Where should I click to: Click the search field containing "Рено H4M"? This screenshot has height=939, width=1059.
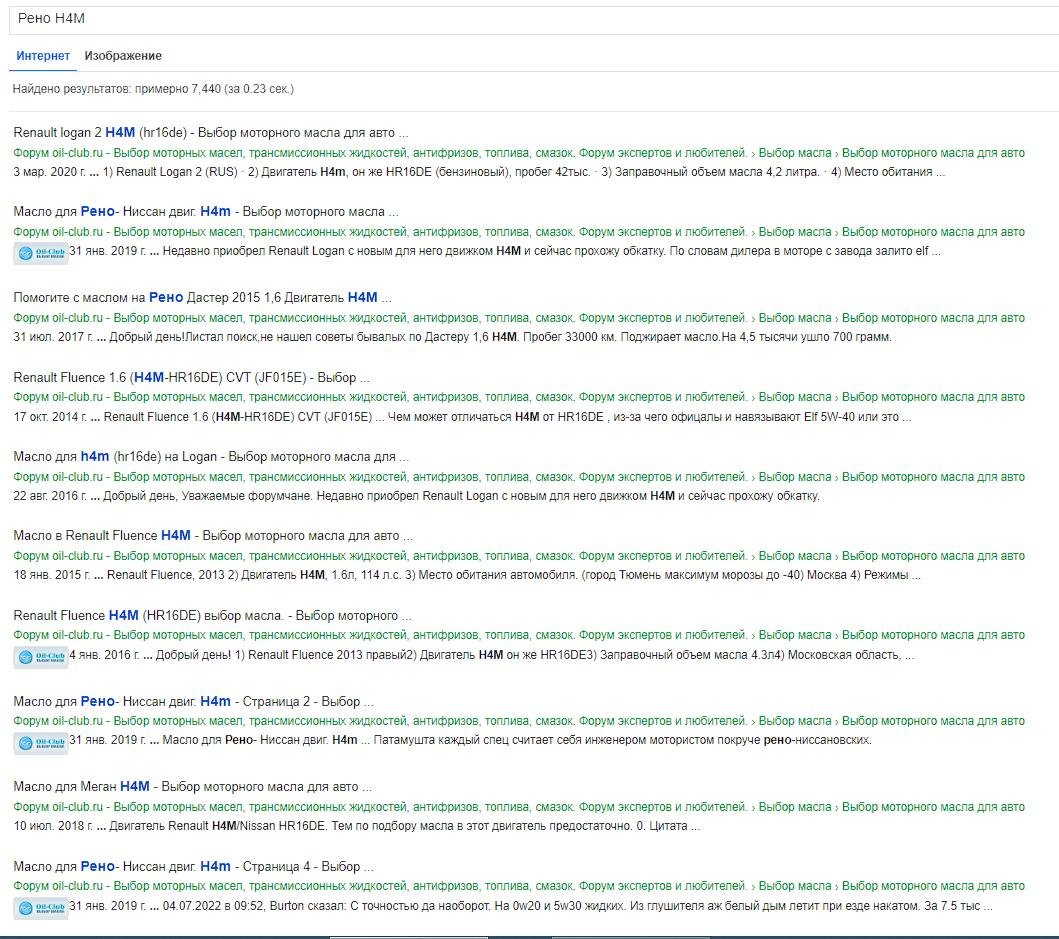[534, 19]
